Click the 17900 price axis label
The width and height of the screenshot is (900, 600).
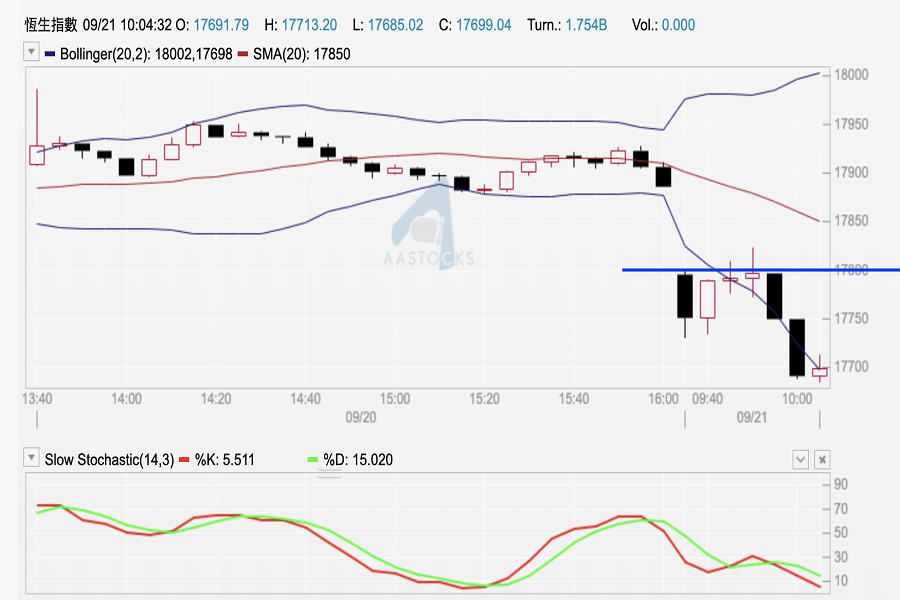[851, 173]
